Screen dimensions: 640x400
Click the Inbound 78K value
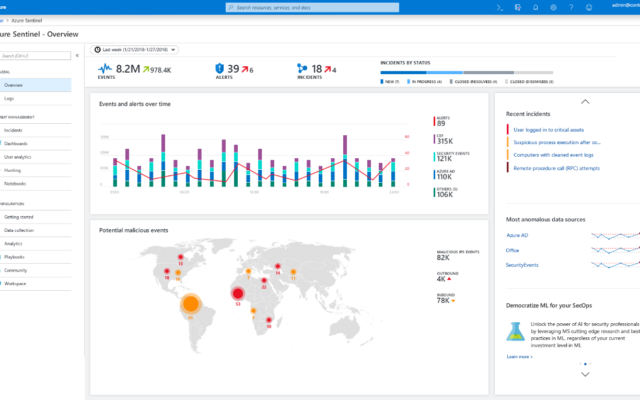pyautogui.click(x=443, y=300)
